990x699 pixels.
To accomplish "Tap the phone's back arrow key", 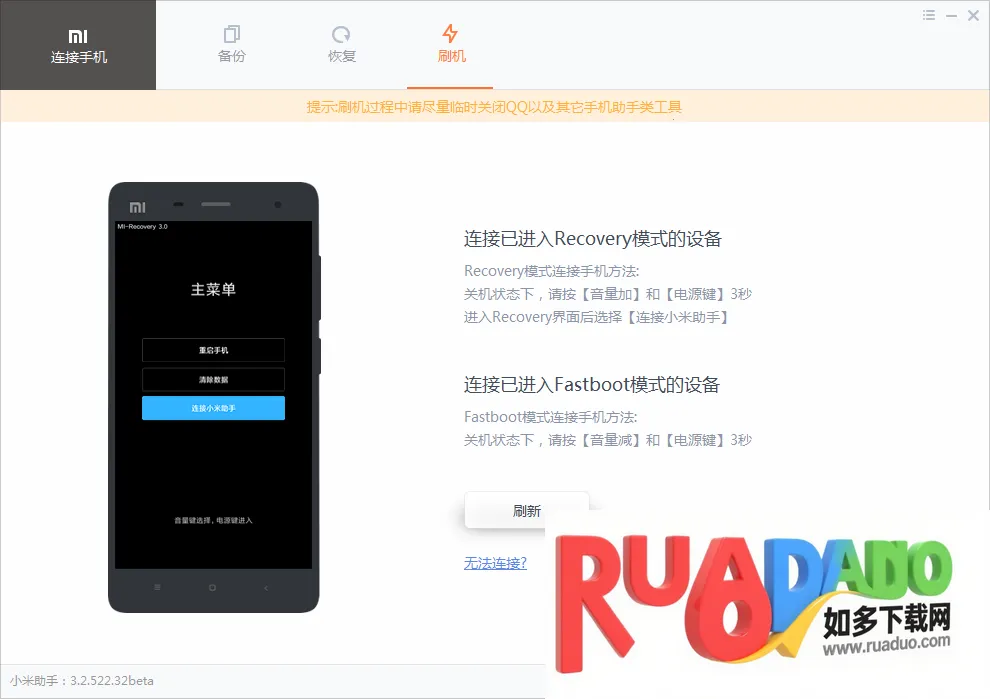I will (x=266, y=588).
